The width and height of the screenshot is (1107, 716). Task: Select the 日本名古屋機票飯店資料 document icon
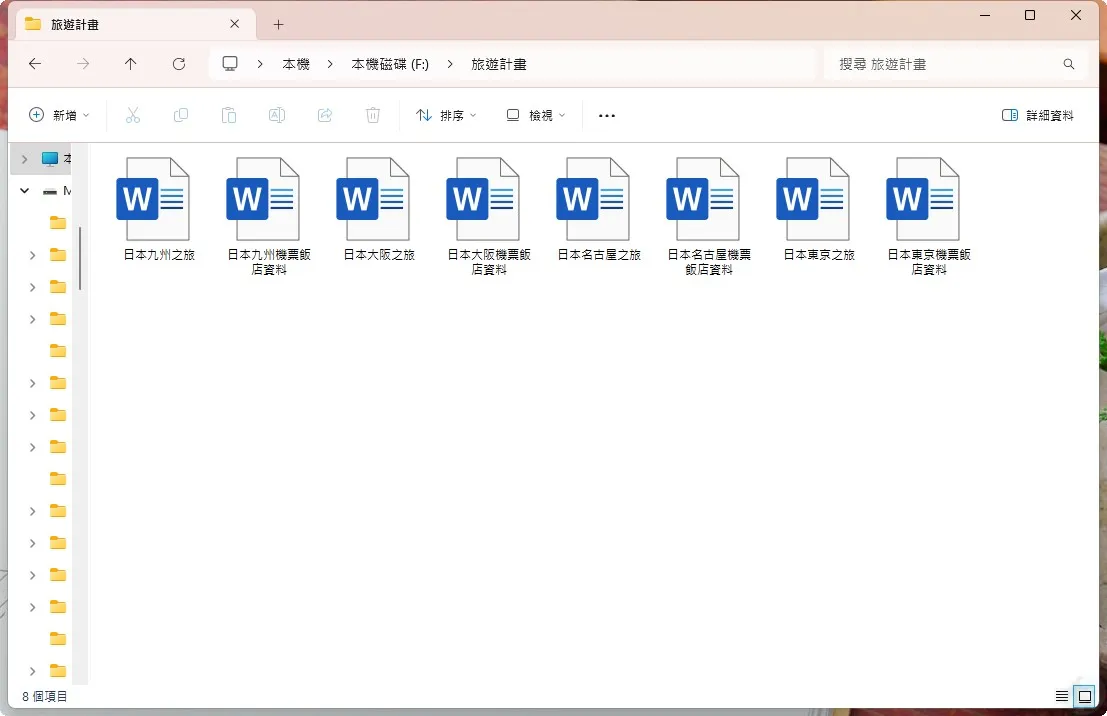click(x=704, y=199)
